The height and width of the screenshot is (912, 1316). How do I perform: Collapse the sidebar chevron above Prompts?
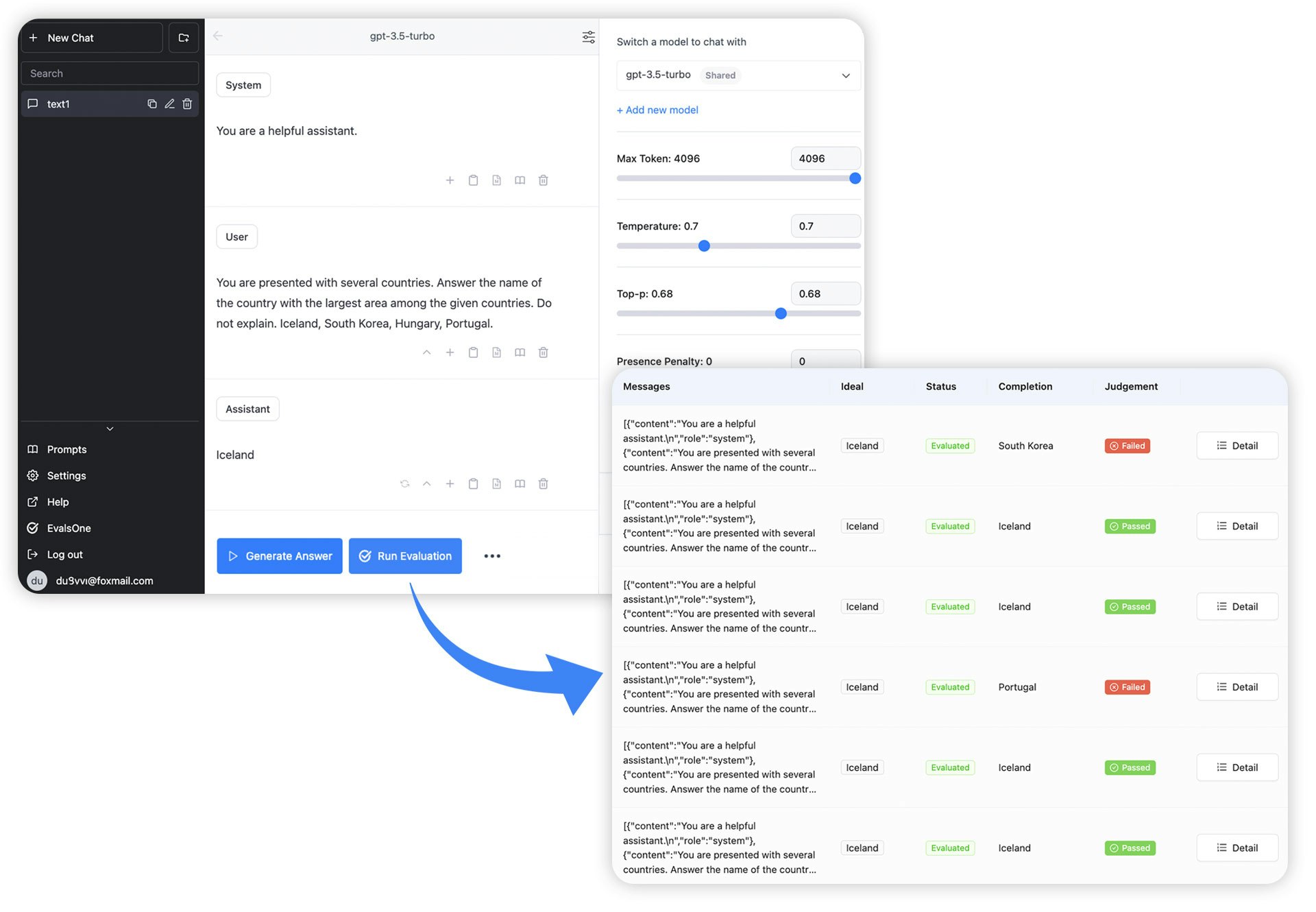[110, 429]
